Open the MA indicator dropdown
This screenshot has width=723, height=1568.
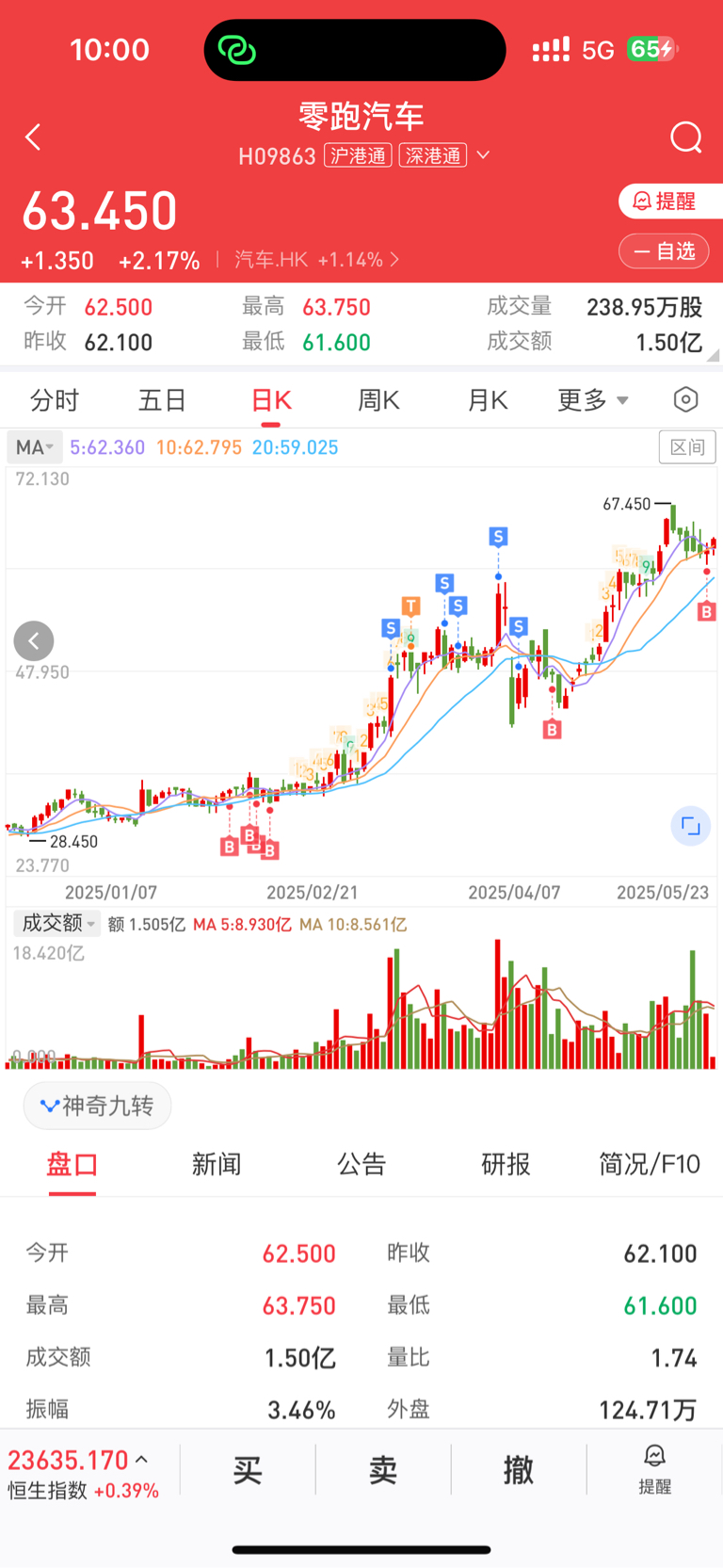pos(35,447)
